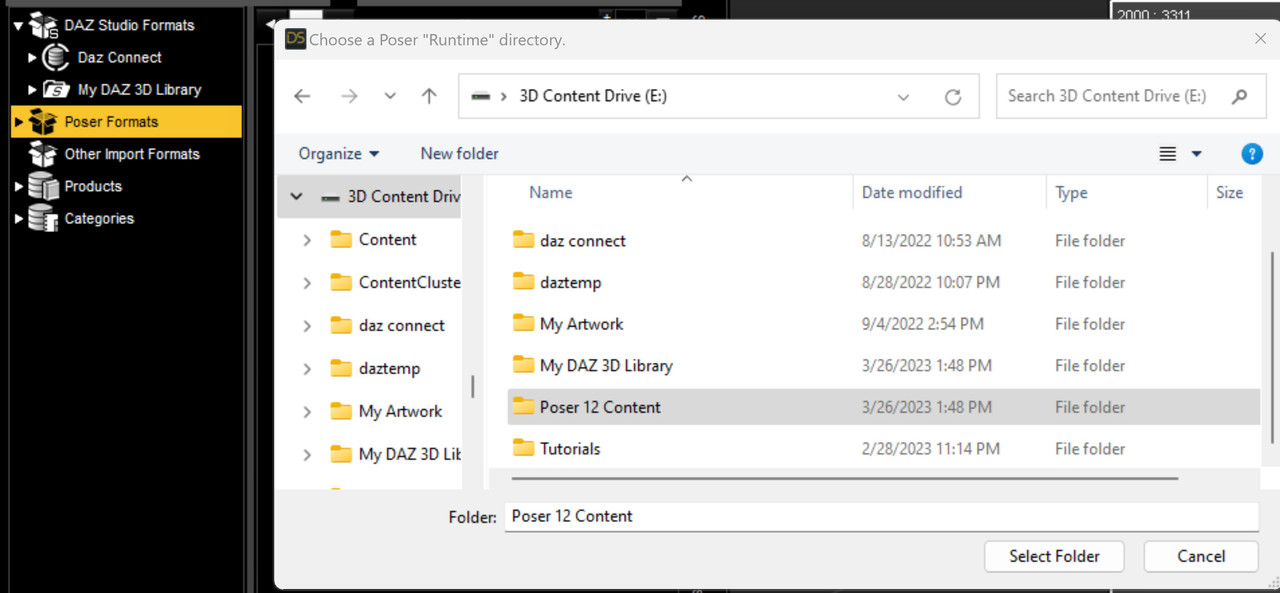Select My Artwork in the navigation pane
The width and height of the screenshot is (1280, 593).
(x=400, y=411)
